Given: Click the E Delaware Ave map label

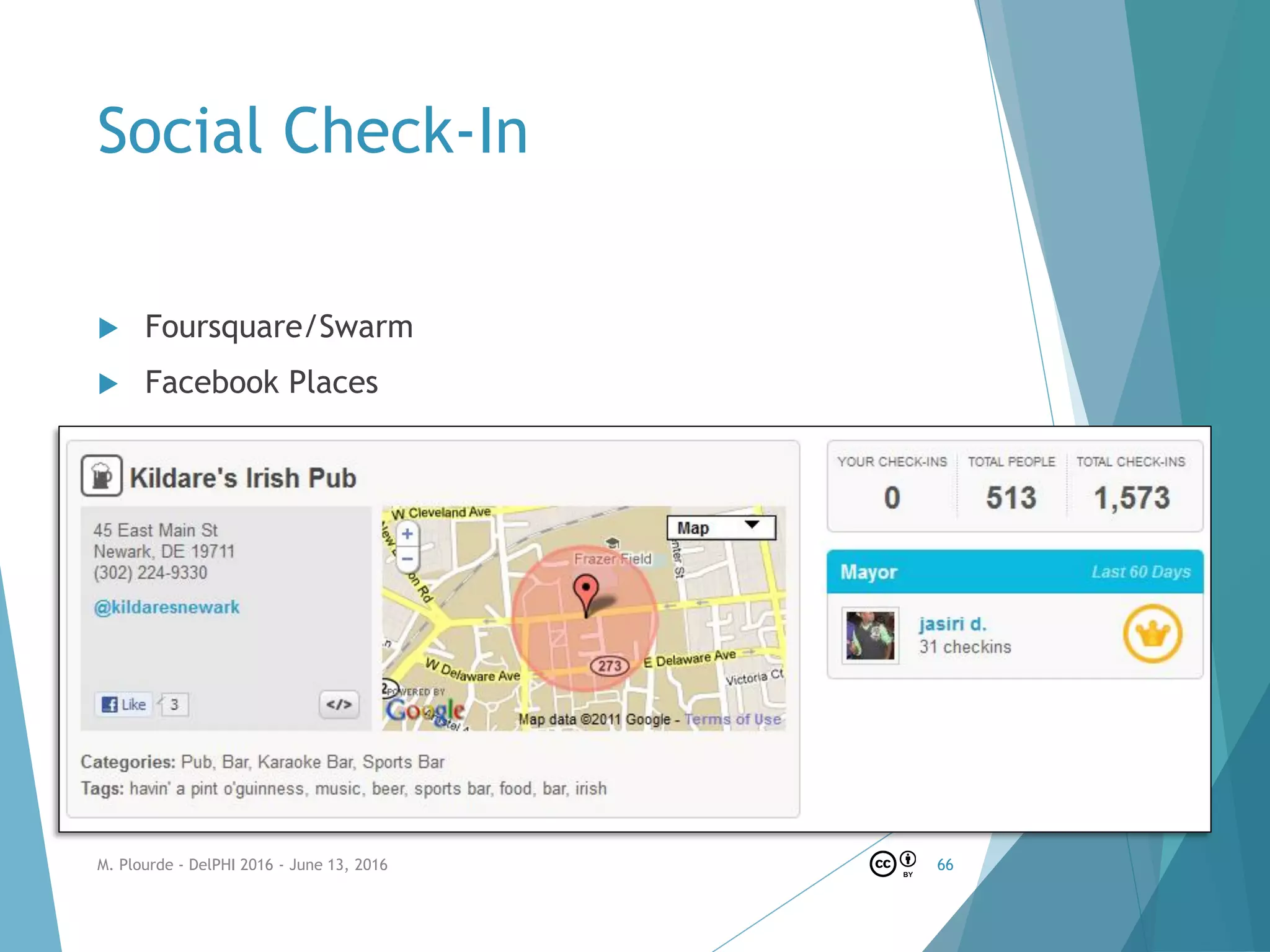Looking at the screenshot, I should click(x=690, y=659).
